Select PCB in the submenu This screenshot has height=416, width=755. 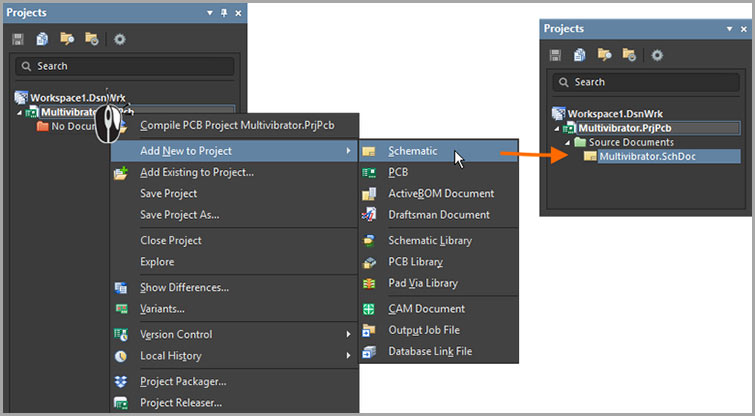tap(439, 172)
